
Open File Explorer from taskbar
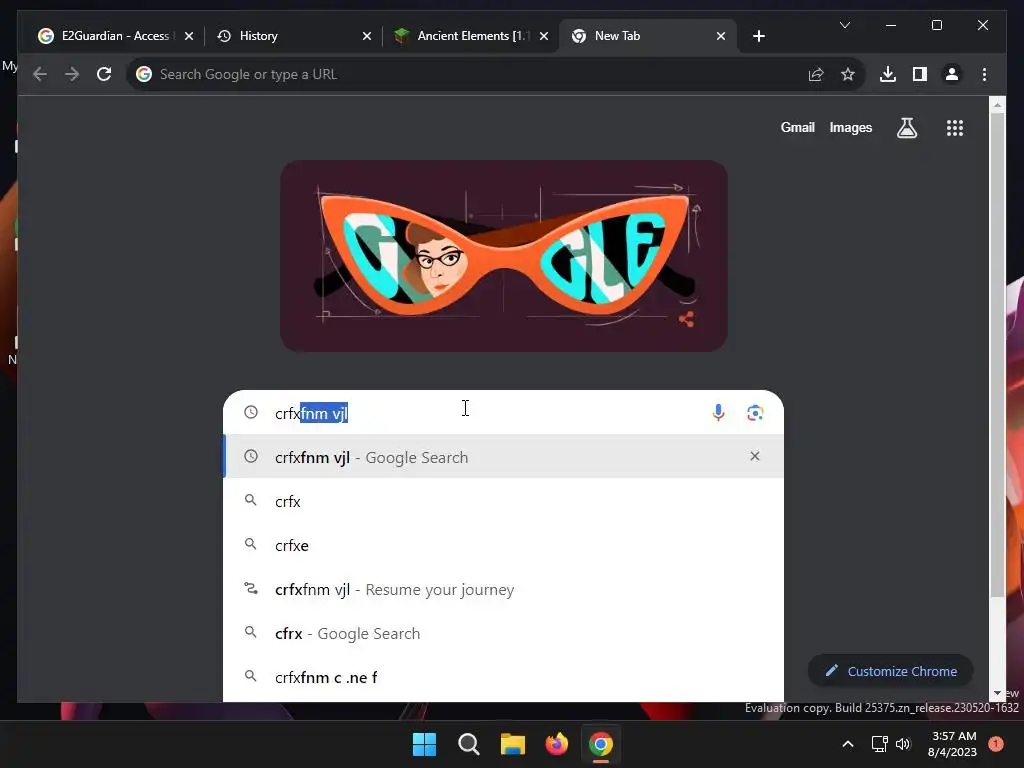(x=513, y=744)
